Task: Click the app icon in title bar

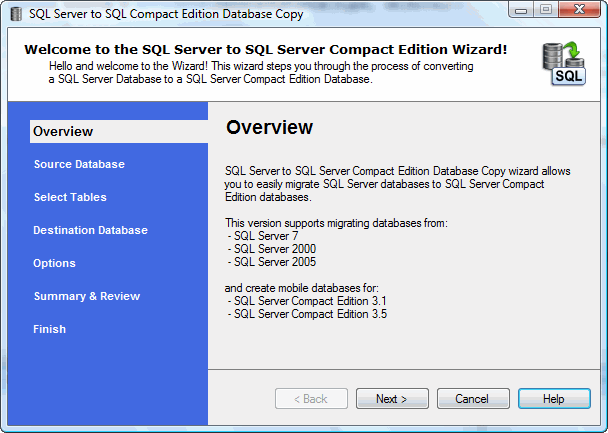Action: 17,13
